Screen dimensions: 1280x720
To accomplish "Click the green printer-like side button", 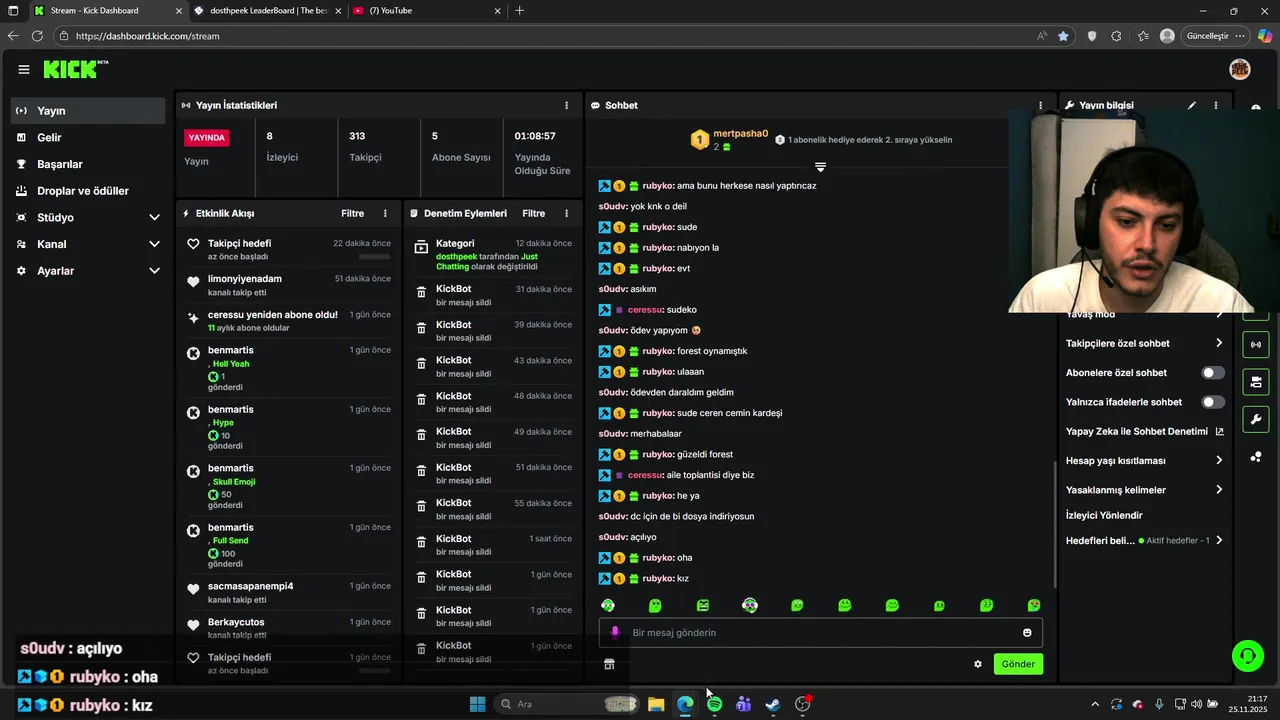I will 1256,382.
